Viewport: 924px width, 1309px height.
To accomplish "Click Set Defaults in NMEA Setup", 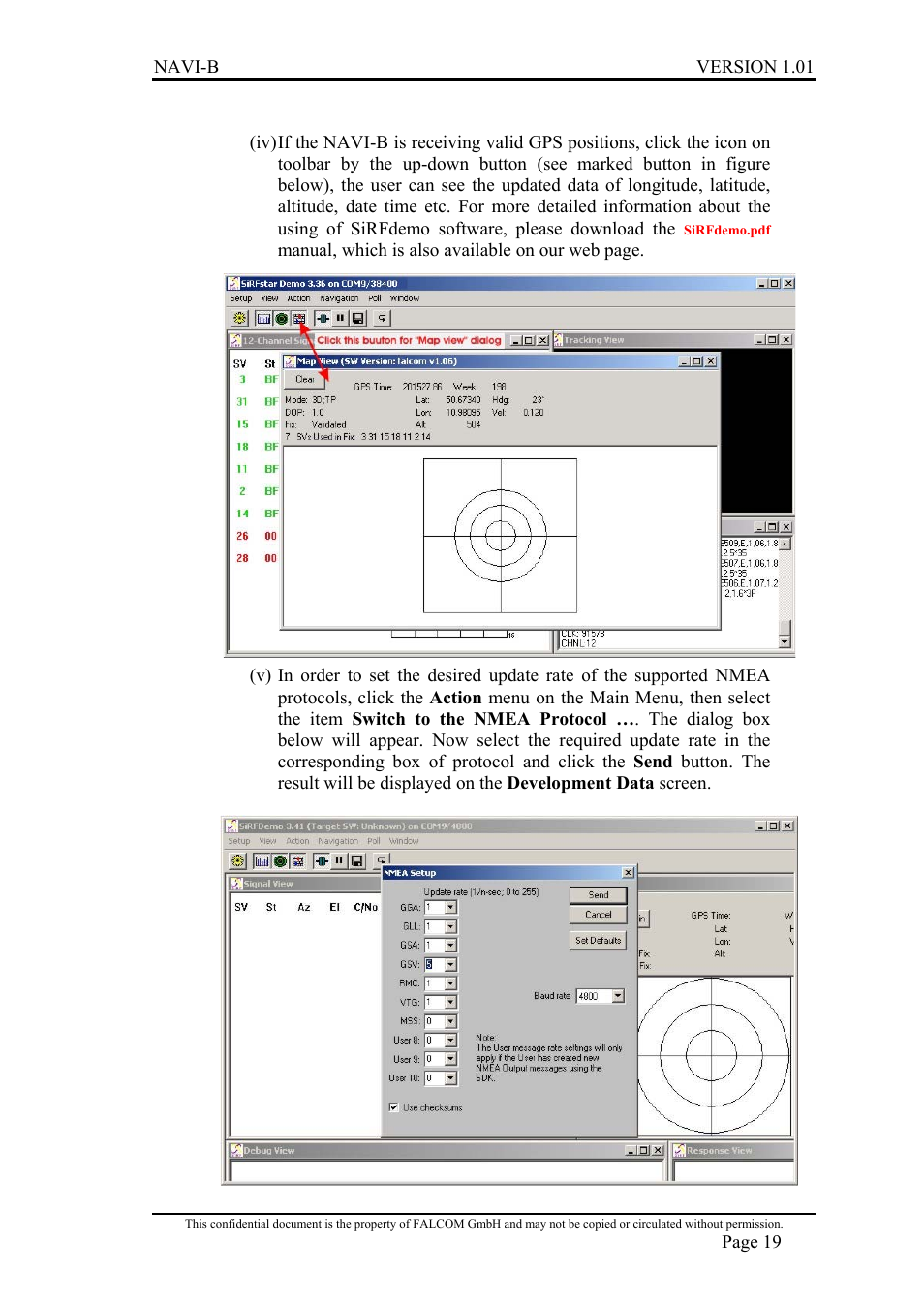I will coord(599,941).
